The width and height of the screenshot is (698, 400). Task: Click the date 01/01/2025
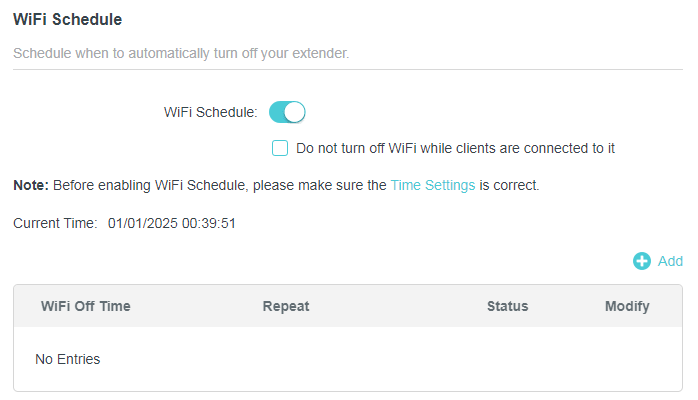[141, 223]
